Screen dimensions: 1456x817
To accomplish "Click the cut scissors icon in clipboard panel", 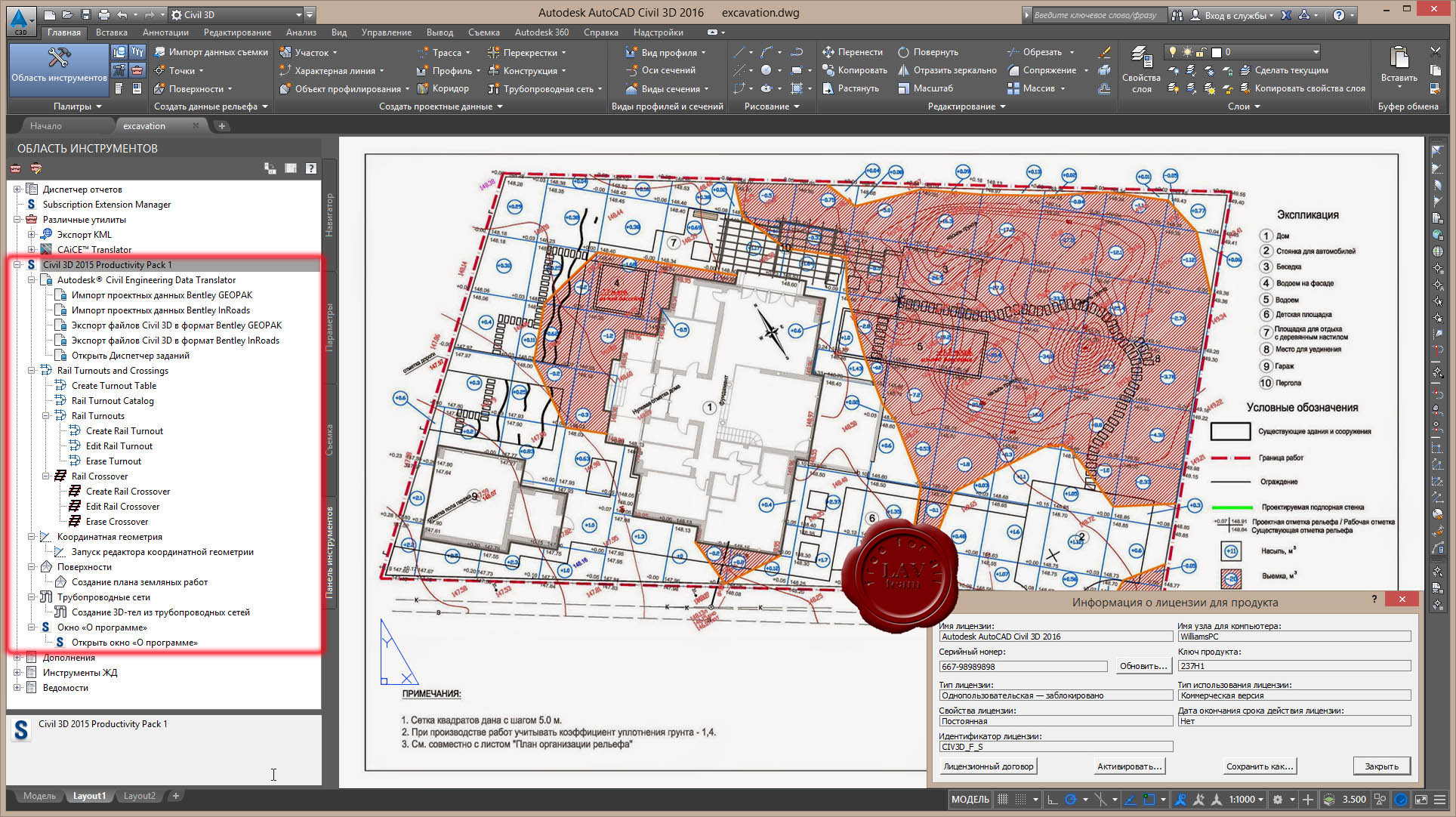I will click(1436, 51).
